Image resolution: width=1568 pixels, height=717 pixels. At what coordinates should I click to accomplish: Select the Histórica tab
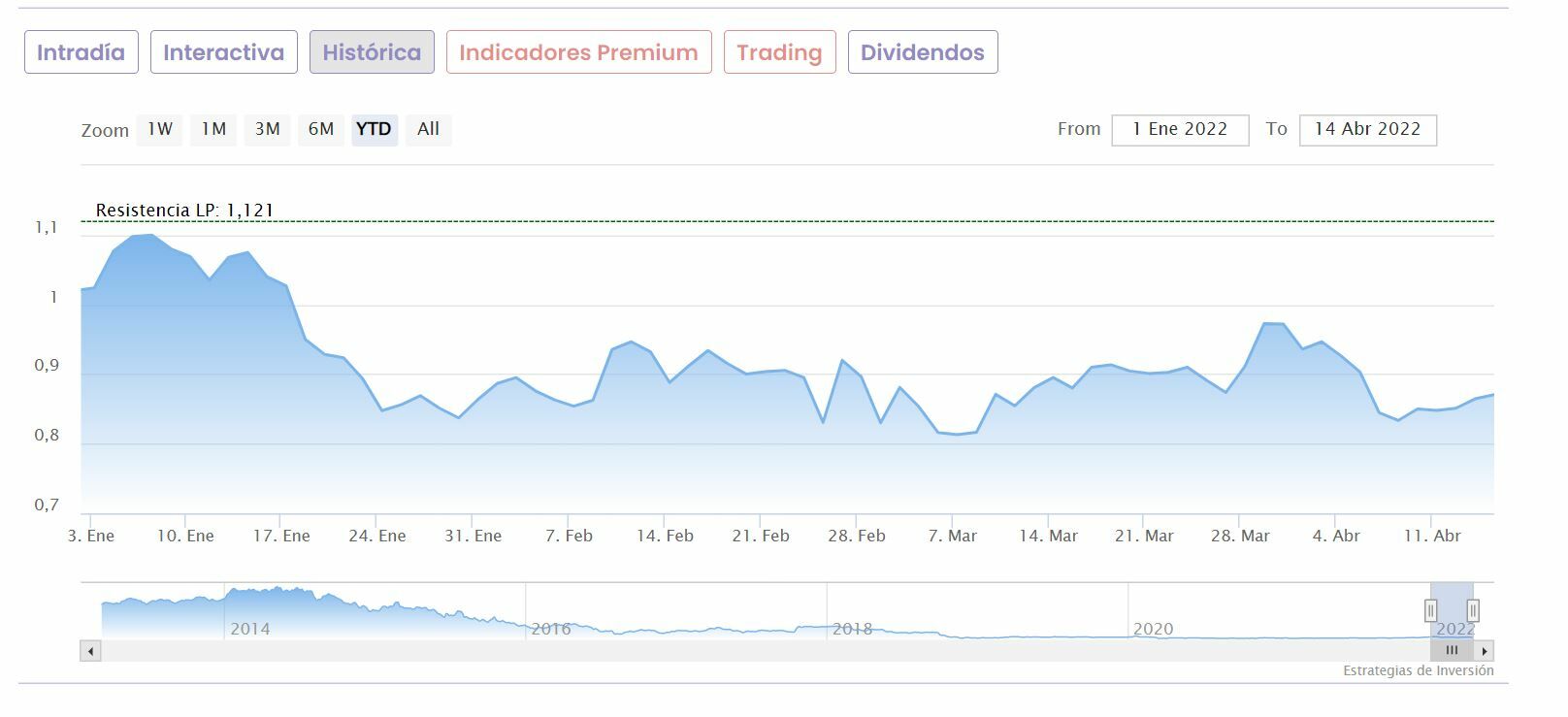372,52
